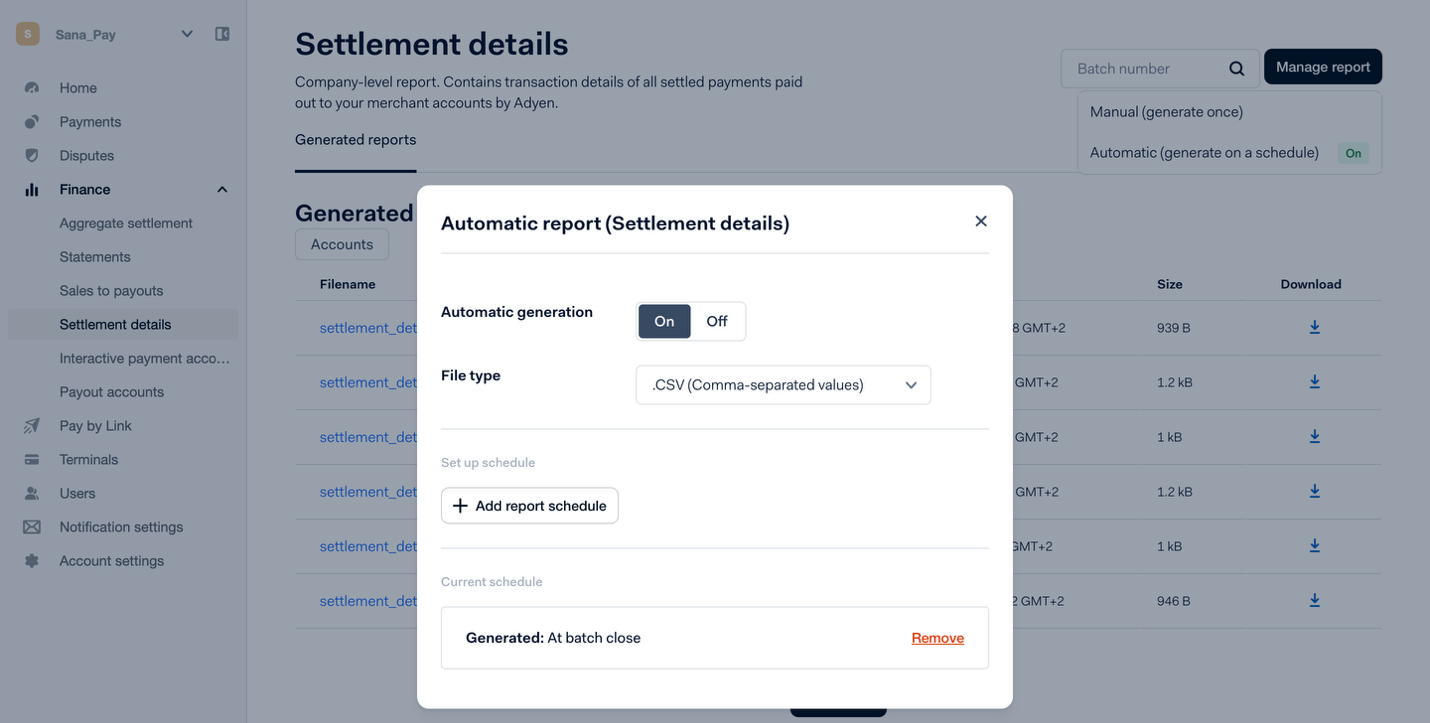Expand the Sana_Pay account switcher
Viewport: 1430px width, 723px height.
(x=187, y=34)
